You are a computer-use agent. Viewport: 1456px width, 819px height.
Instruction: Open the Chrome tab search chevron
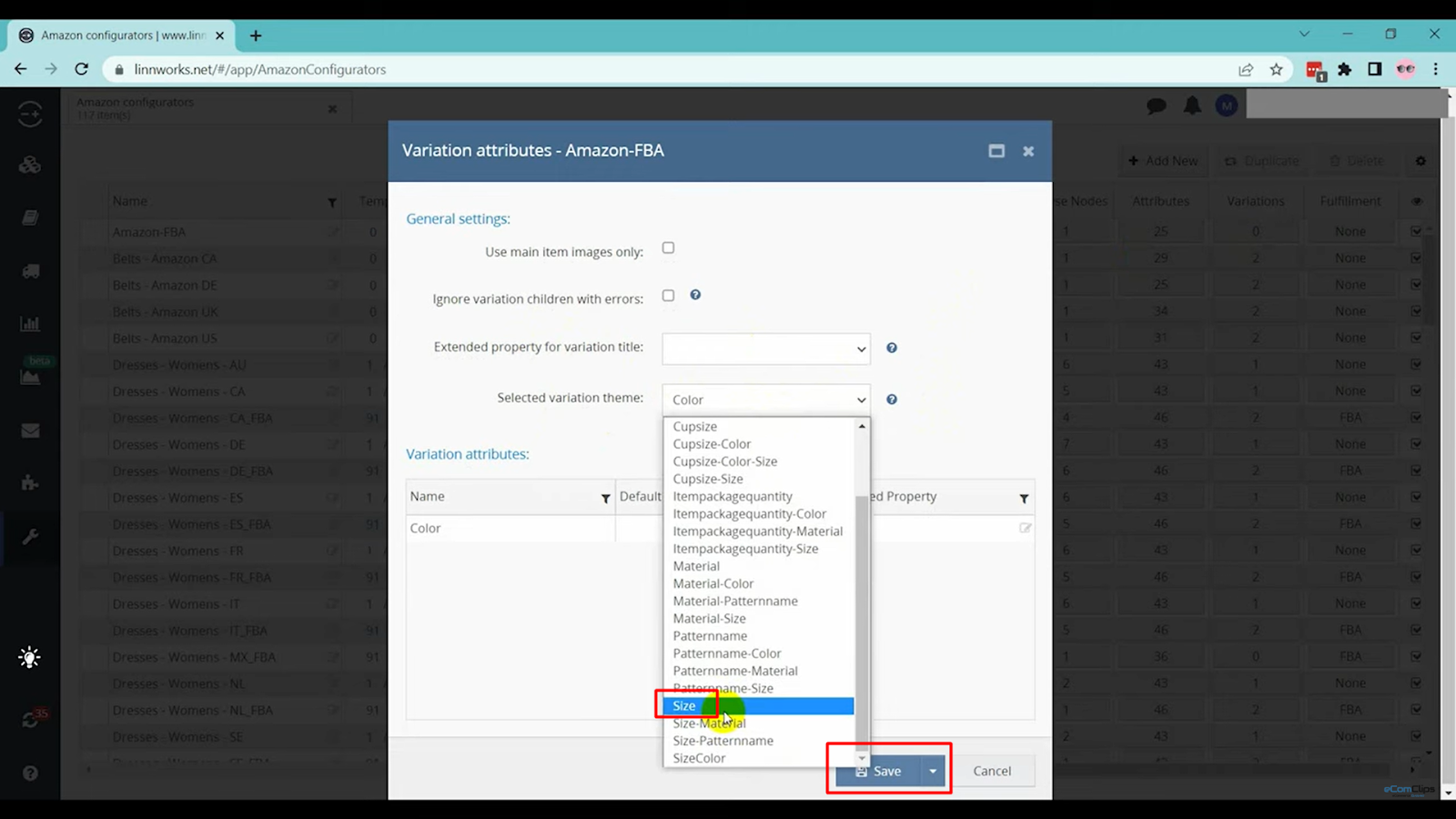point(1304,35)
